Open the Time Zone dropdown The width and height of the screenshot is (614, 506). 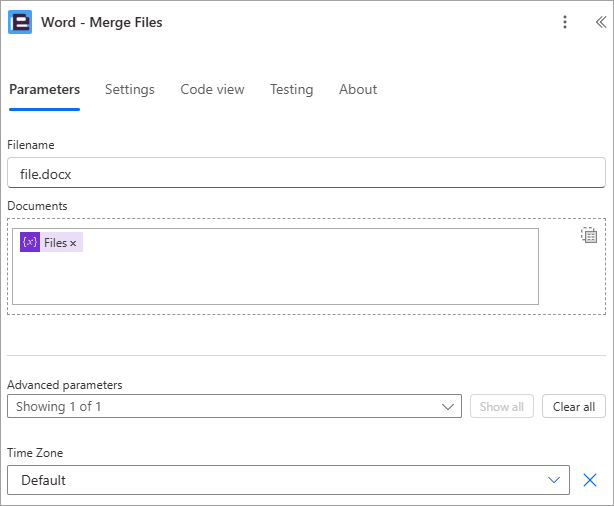tap(288, 480)
